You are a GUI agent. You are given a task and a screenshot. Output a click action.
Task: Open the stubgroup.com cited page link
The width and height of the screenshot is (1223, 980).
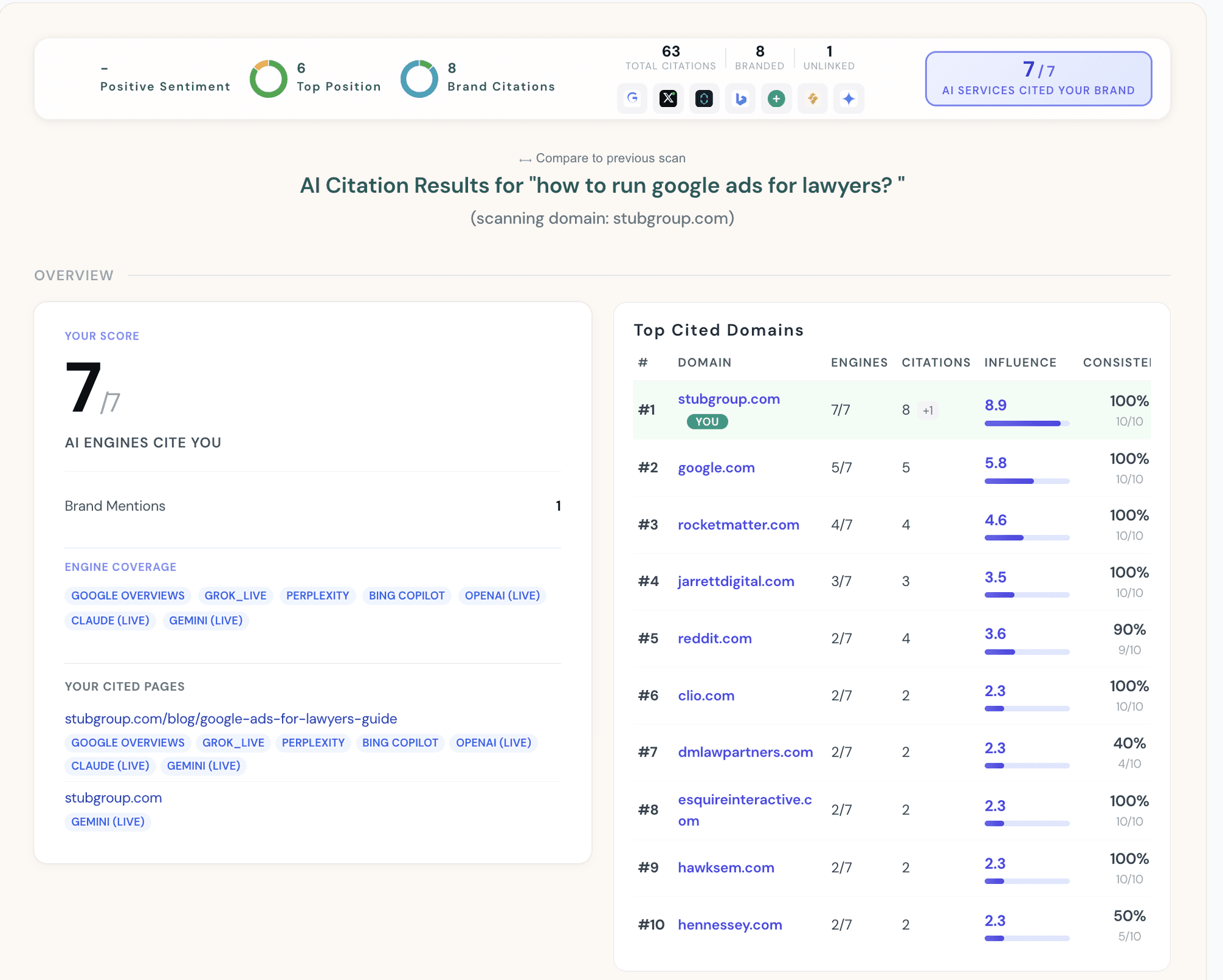coord(113,798)
